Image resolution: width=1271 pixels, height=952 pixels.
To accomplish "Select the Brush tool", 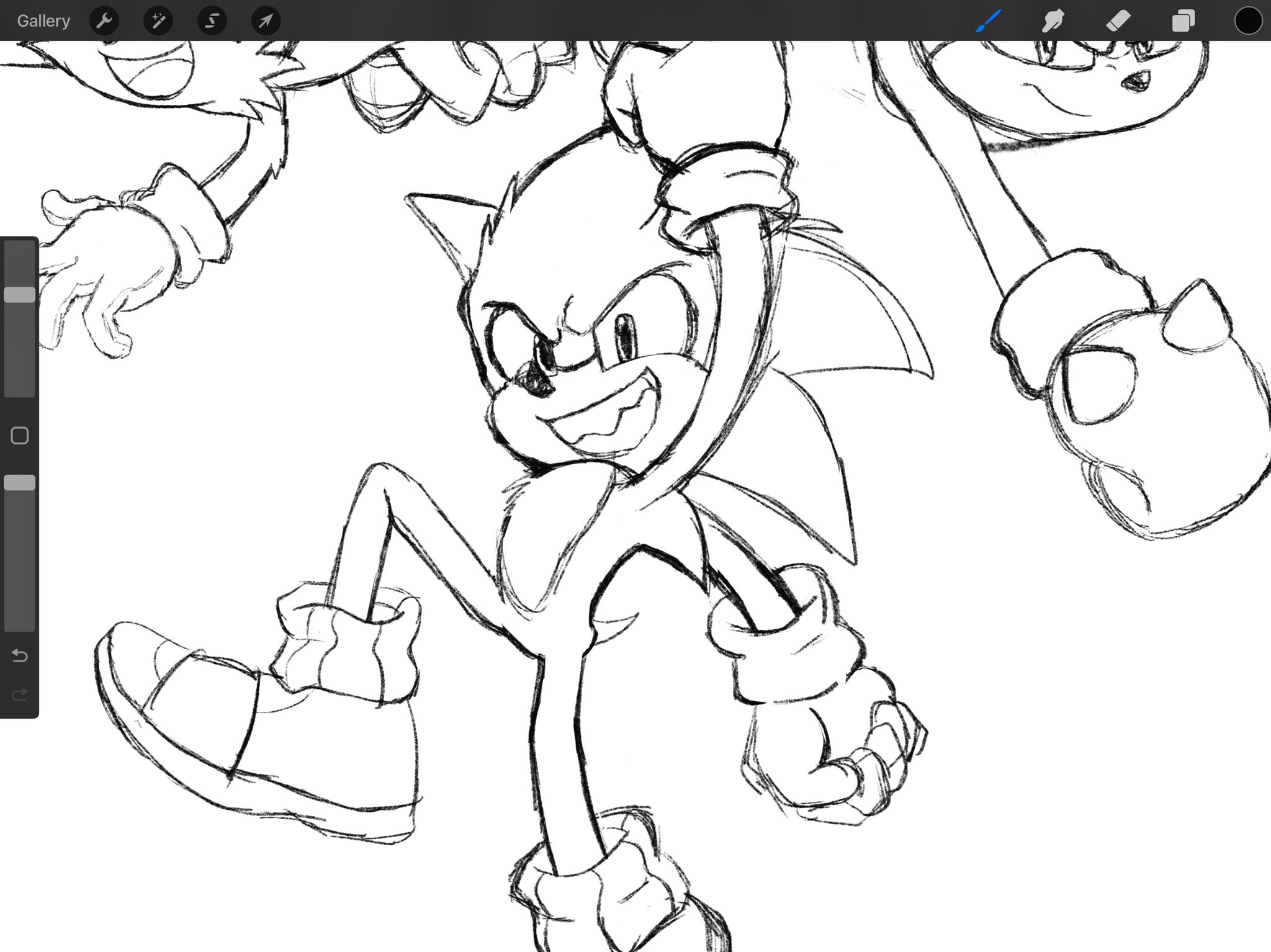I will pyautogui.click(x=988, y=21).
